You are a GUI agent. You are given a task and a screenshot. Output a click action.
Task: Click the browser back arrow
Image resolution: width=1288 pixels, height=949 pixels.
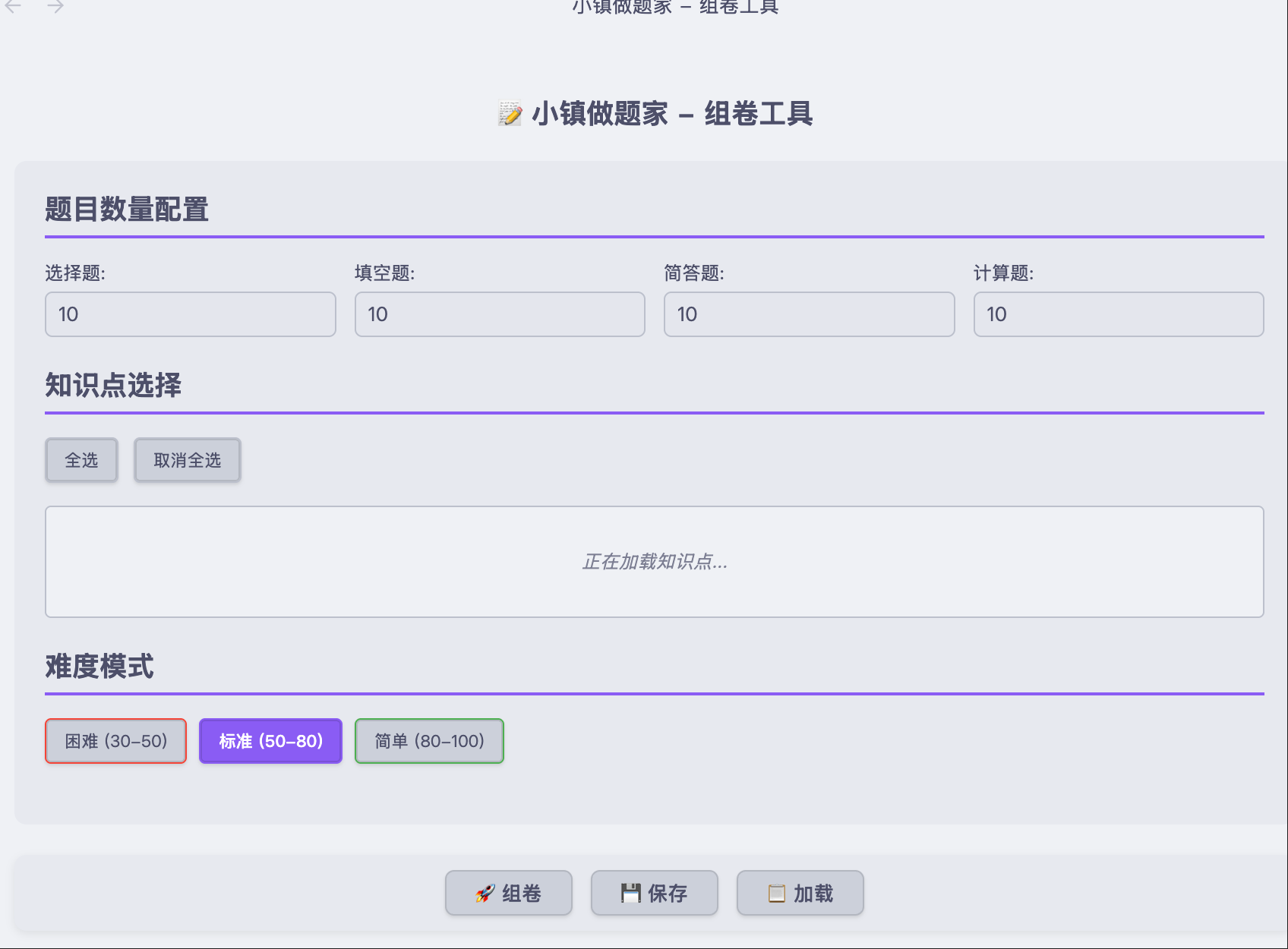pos(13,7)
